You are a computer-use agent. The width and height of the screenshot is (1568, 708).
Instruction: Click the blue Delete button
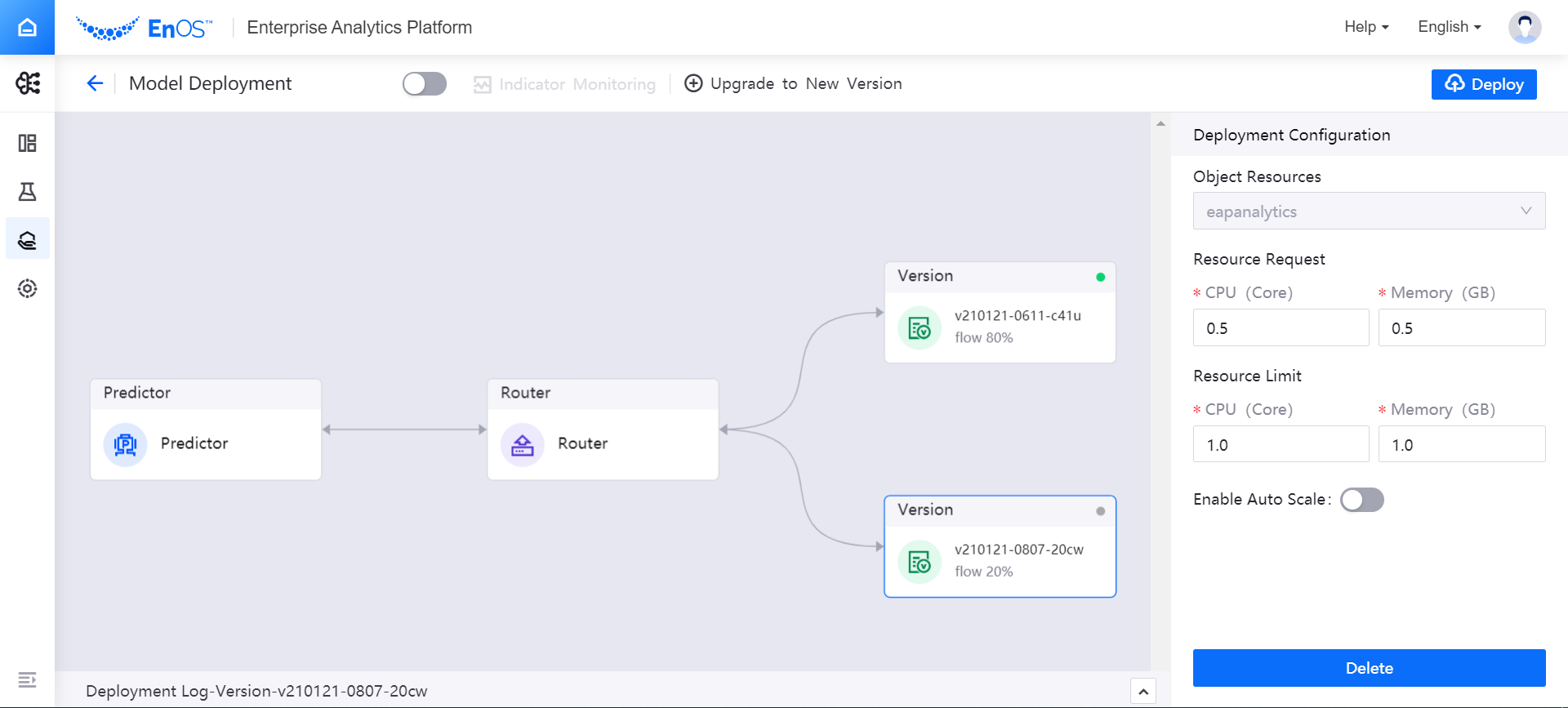coord(1369,668)
